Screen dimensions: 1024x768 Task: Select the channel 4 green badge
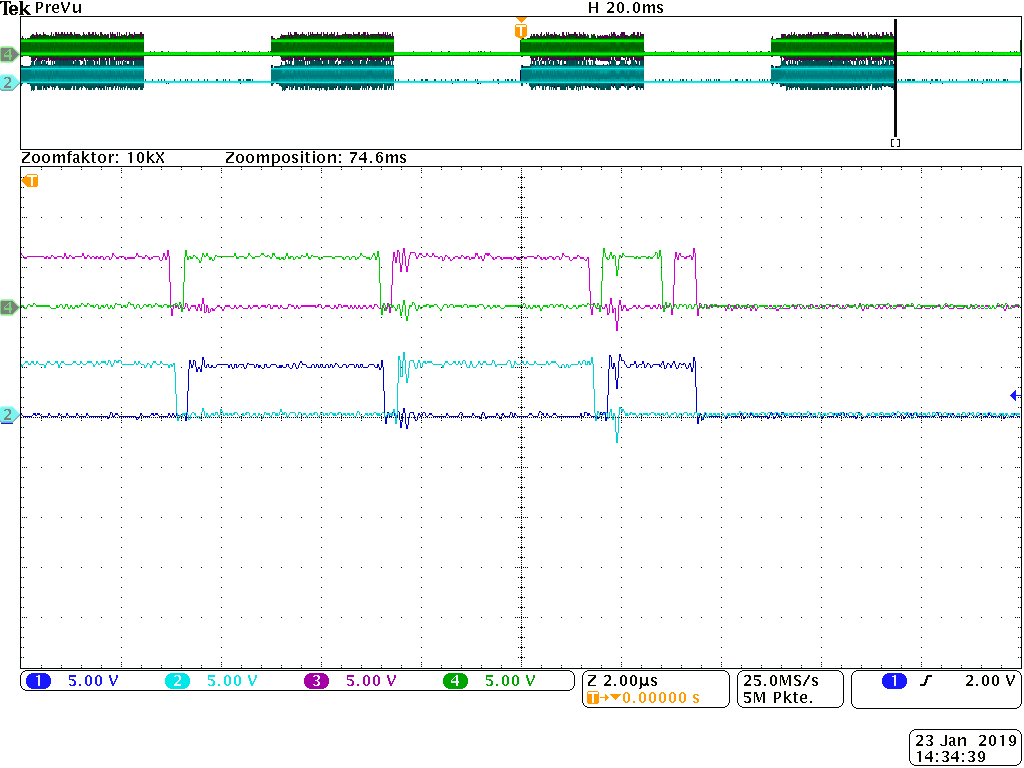(x=455, y=681)
